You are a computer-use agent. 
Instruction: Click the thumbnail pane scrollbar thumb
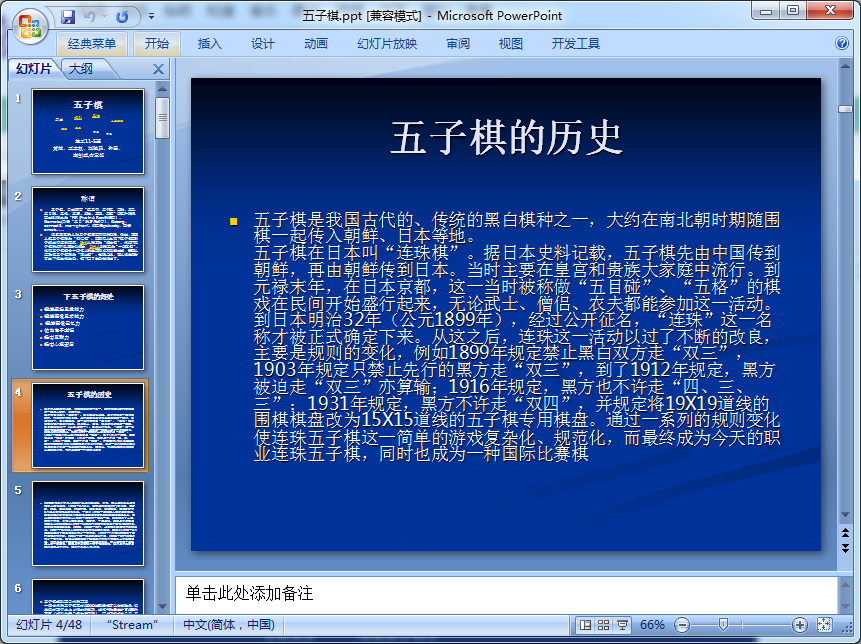click(x=163, y=119)
